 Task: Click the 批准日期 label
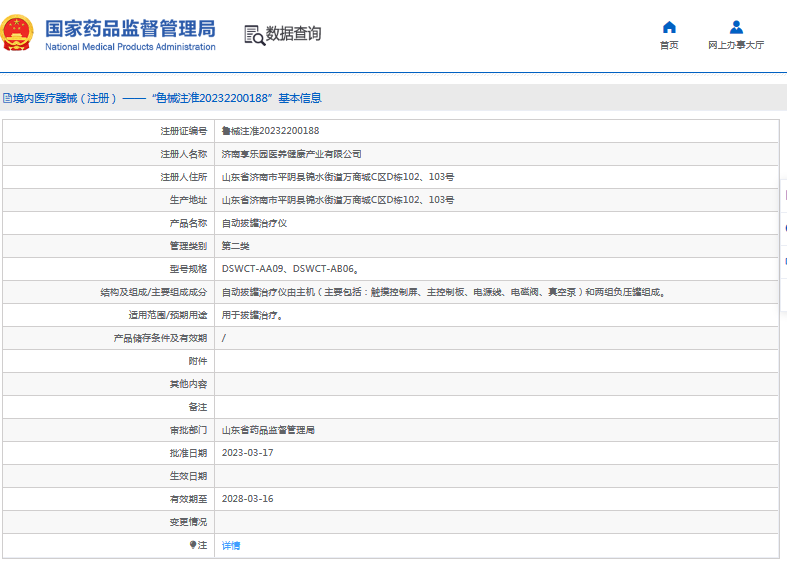point(188,453)
